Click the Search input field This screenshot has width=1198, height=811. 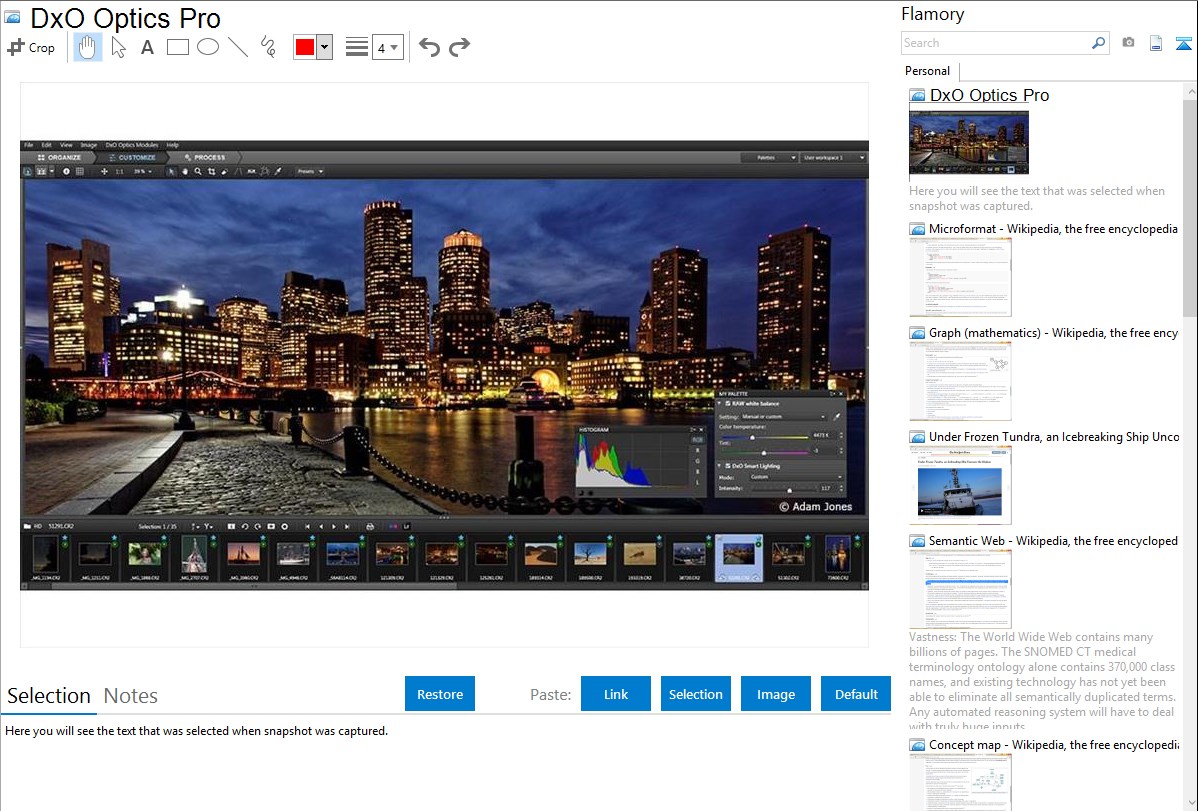[x=995, y=43]
